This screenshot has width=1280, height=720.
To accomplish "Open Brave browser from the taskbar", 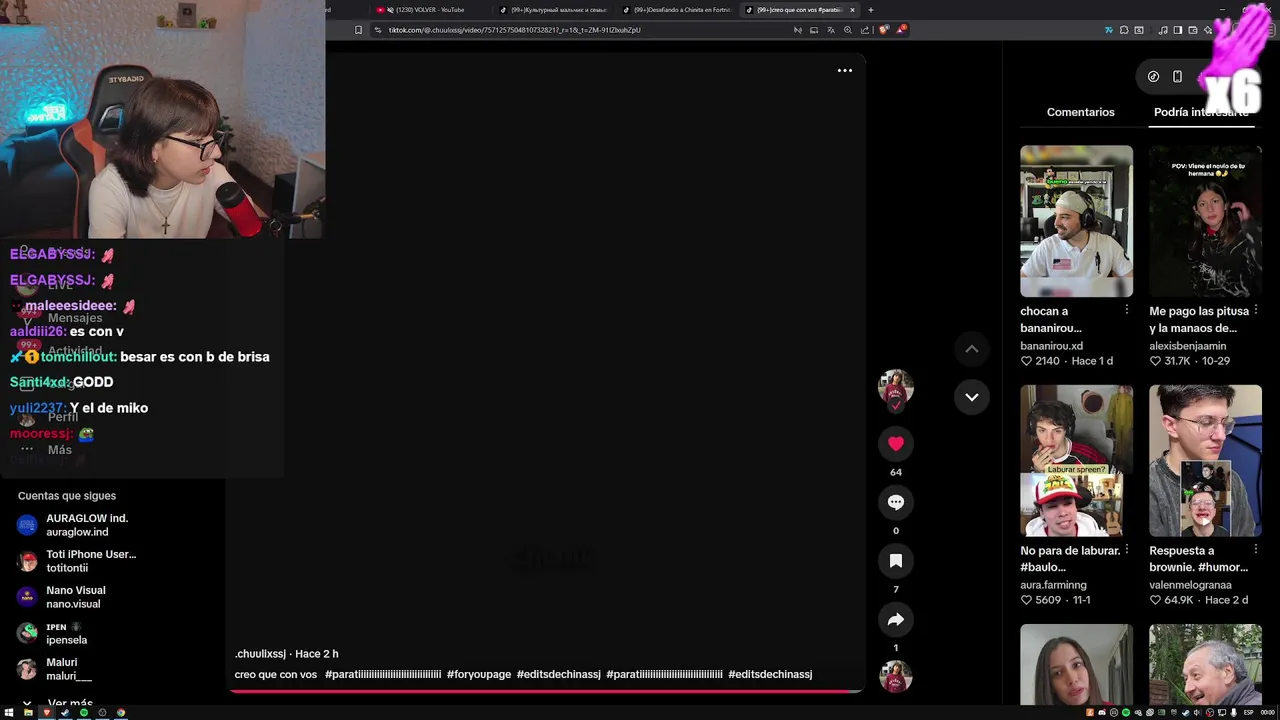I will click(x=46, y=713).
